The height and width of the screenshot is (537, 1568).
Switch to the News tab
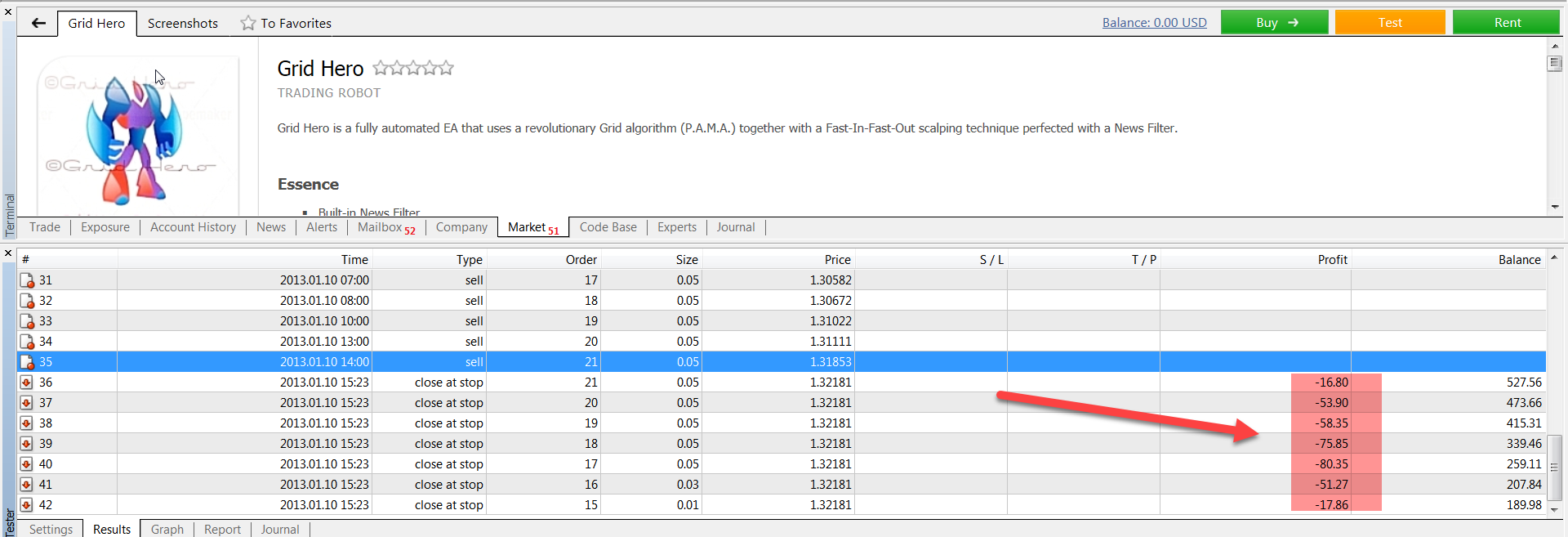pos(271,227)
